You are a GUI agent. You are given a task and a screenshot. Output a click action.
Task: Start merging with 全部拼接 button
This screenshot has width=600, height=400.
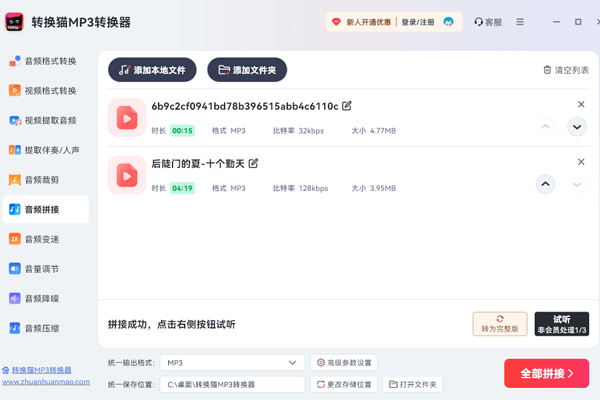(x=546, y=374)
